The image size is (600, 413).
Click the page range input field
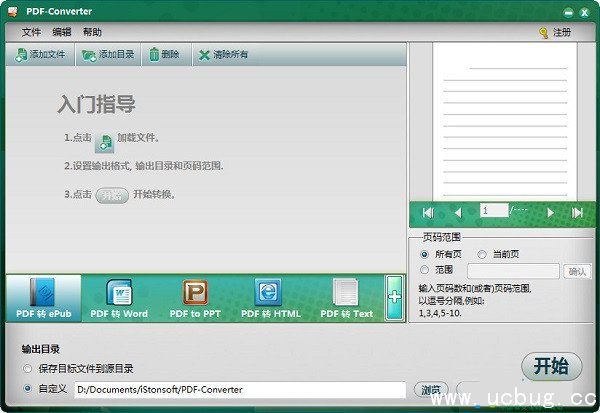point(513,271)
